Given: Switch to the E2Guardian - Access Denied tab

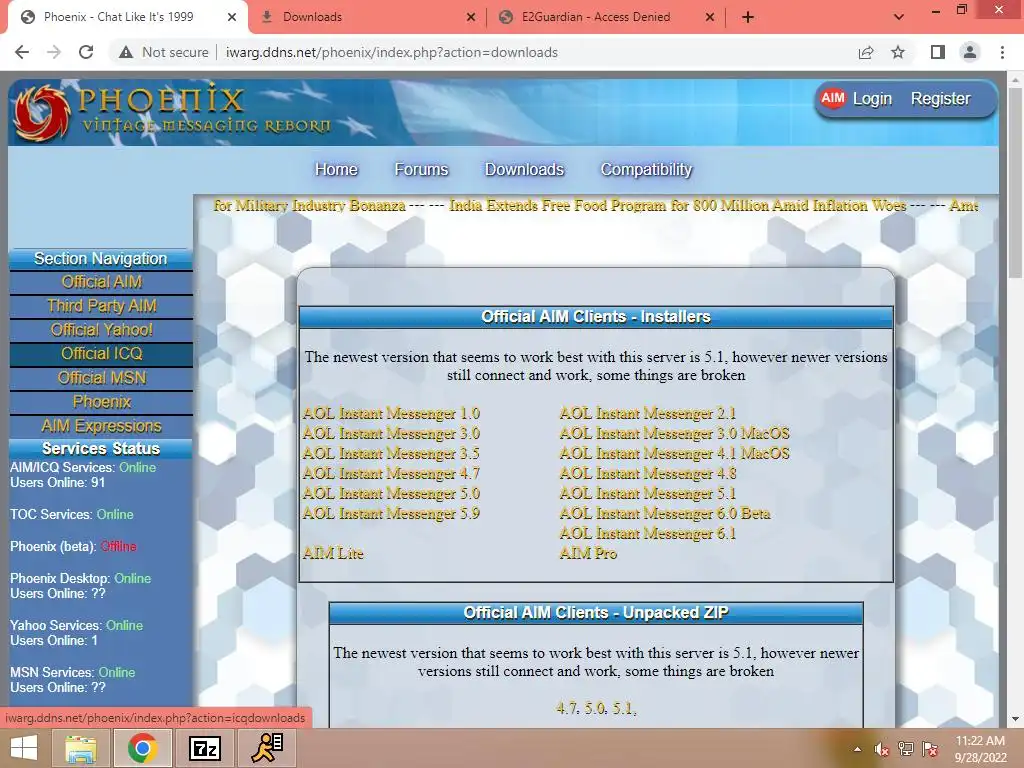Looking at the screenshot, I should coord(605,17).
